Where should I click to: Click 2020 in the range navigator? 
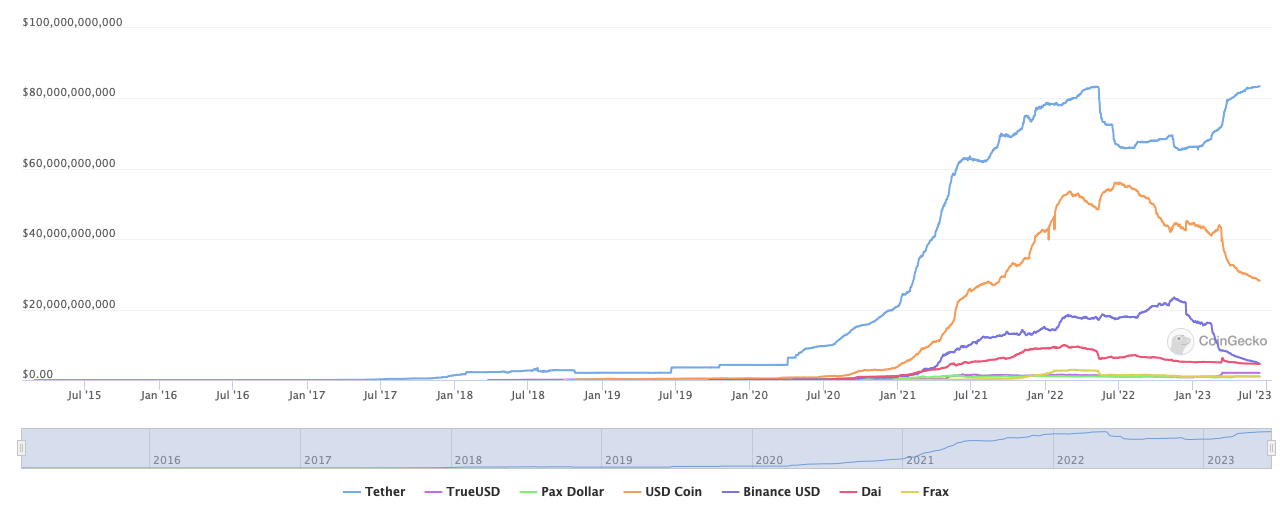[769, 460]
